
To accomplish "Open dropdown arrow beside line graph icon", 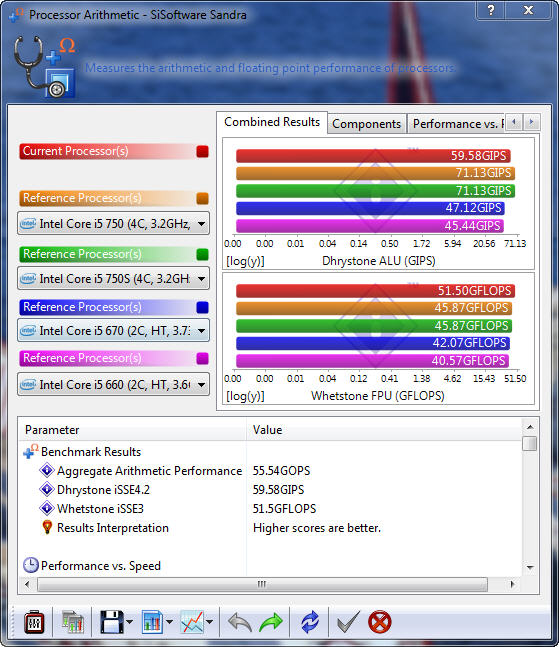I will point(210,622).
